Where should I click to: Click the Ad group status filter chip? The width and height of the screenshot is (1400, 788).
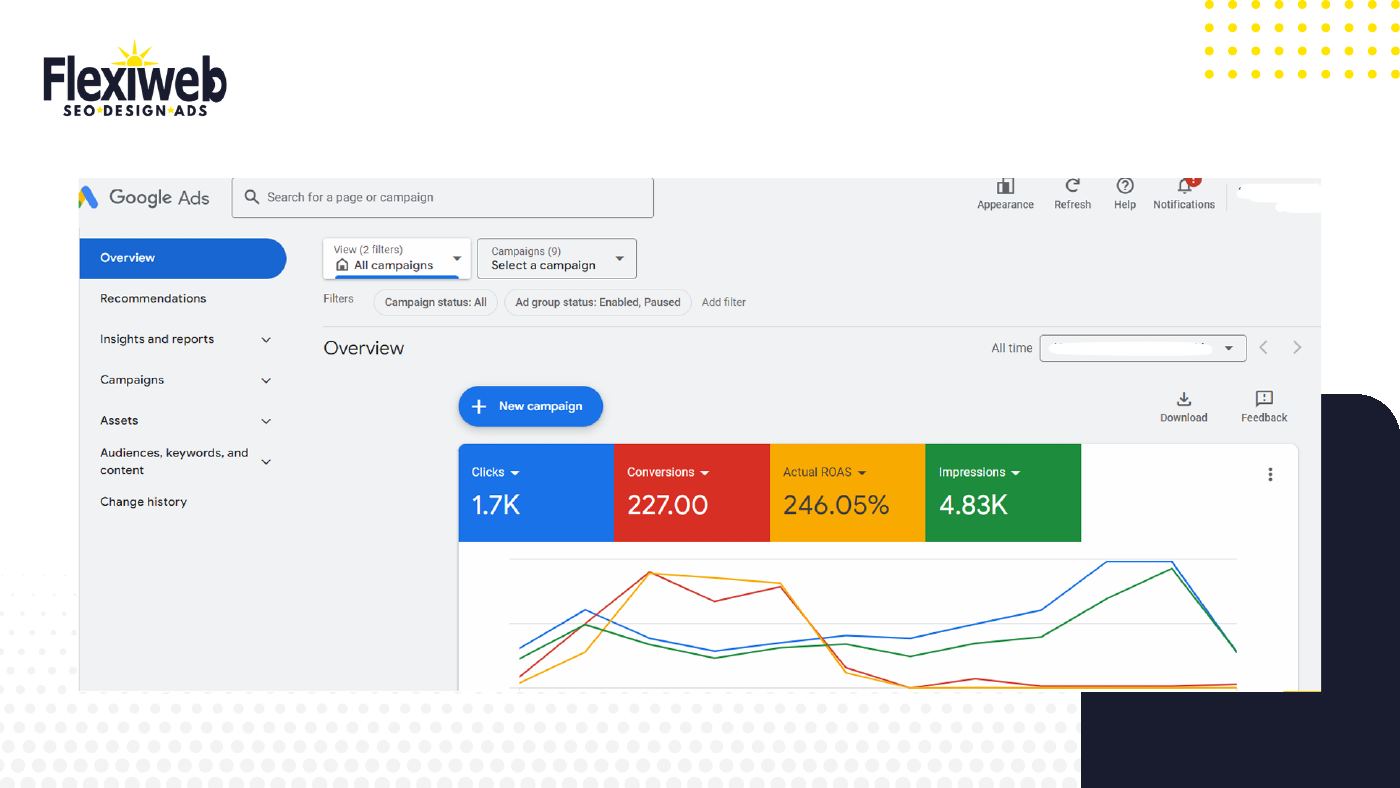click(598, 302)
